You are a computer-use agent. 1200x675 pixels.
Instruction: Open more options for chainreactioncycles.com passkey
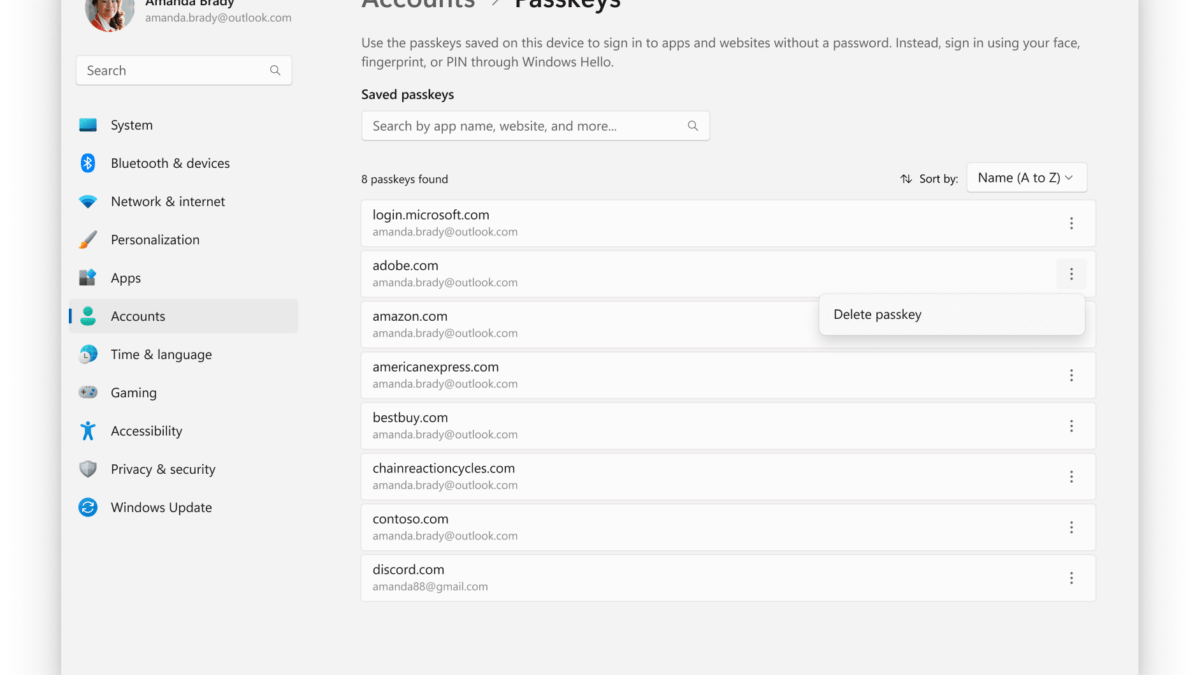1071,477
